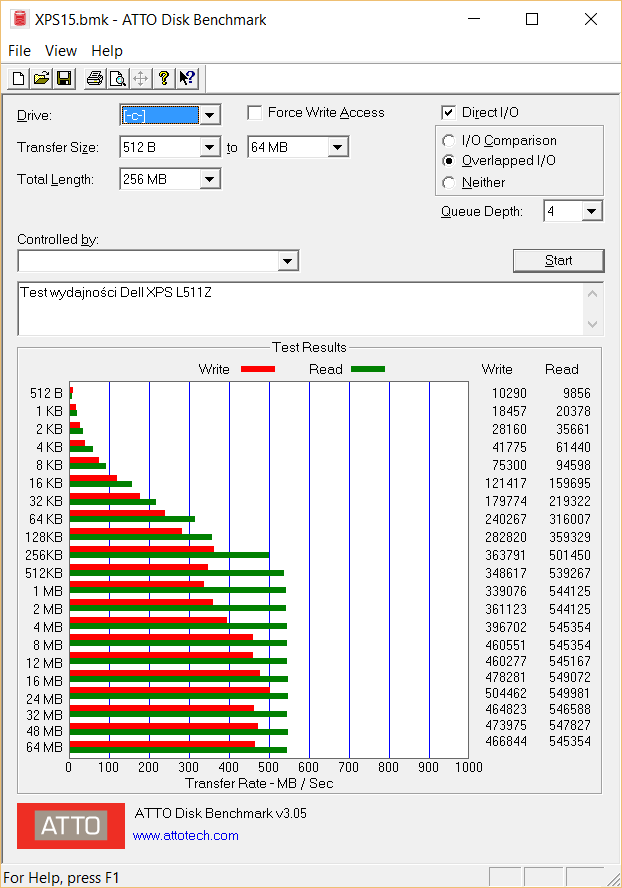622x888 pixels.
Task: Click the Read value 549981
Action: 569,693
